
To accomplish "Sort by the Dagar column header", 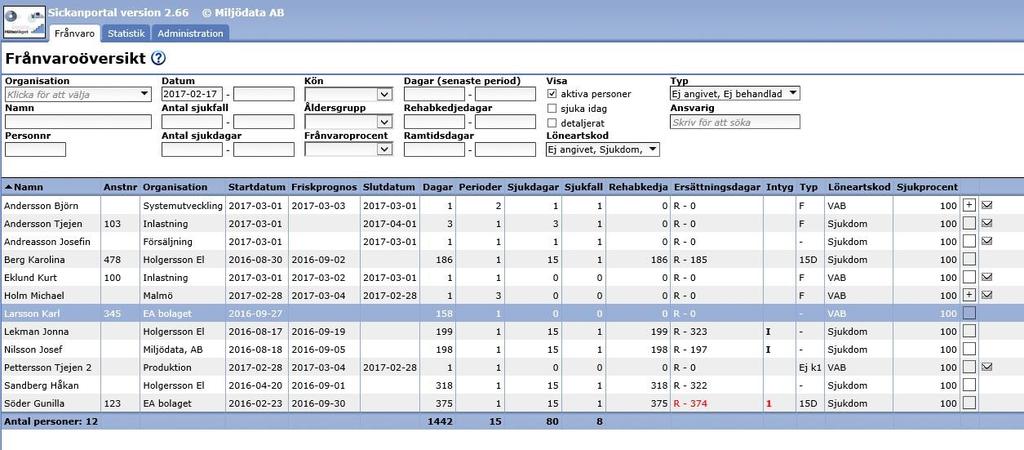I will click(x=438, y=187).
